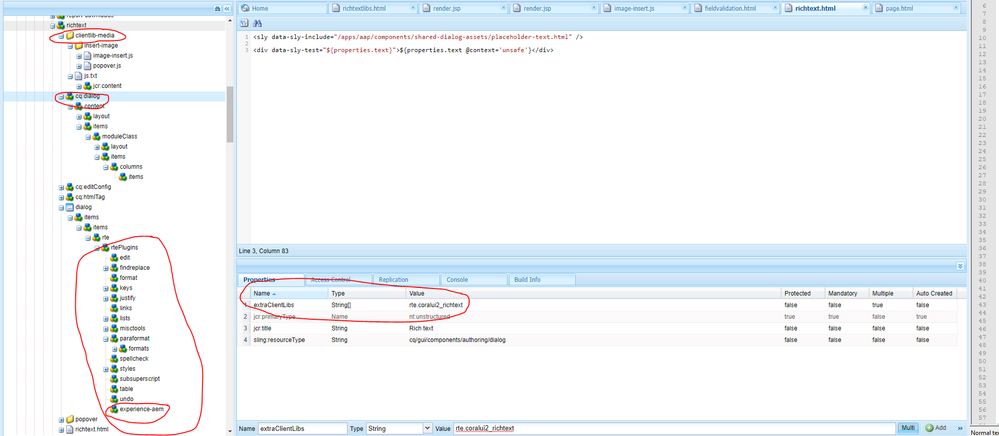Image resolution: width=999 pixels, height=436 pixels.
Task: Collapse the properties panel with the double-chevron icon
Action: tap(960, 267)
